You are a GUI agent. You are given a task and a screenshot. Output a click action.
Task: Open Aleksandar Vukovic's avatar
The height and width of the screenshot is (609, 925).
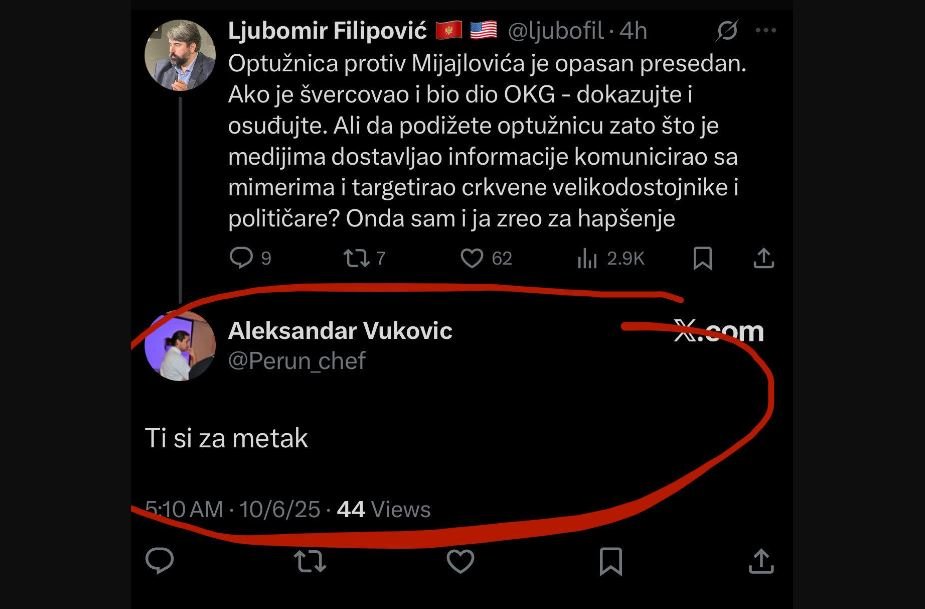pos(180,346)
